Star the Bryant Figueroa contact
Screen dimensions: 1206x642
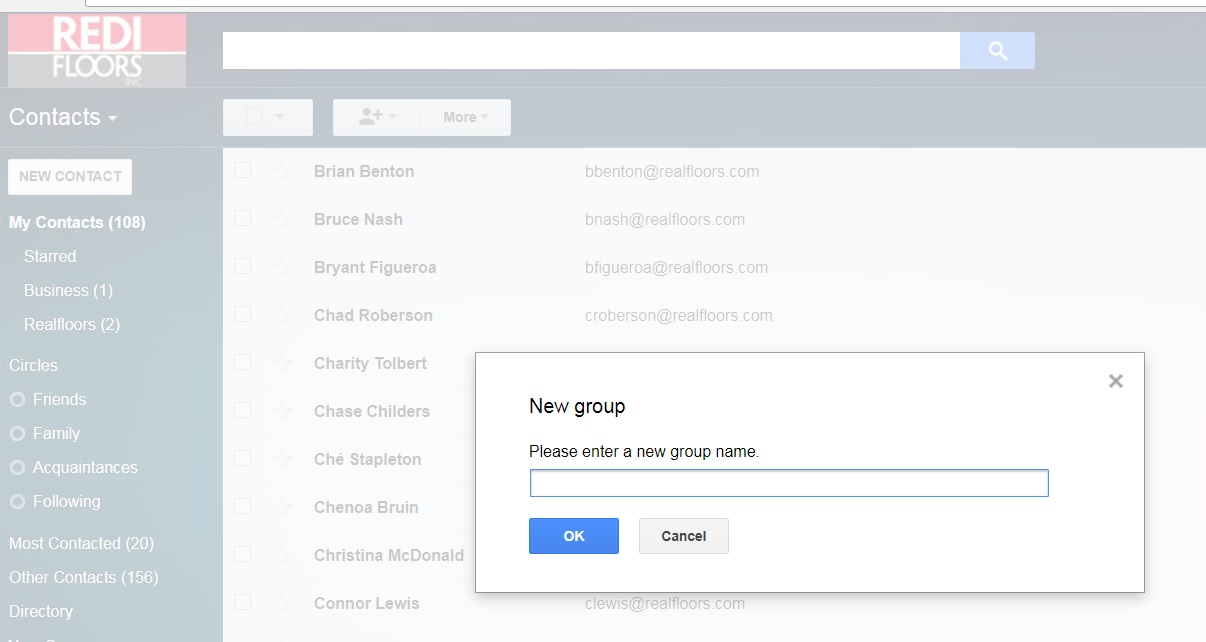pyautogui.click(x=282, y=267)
